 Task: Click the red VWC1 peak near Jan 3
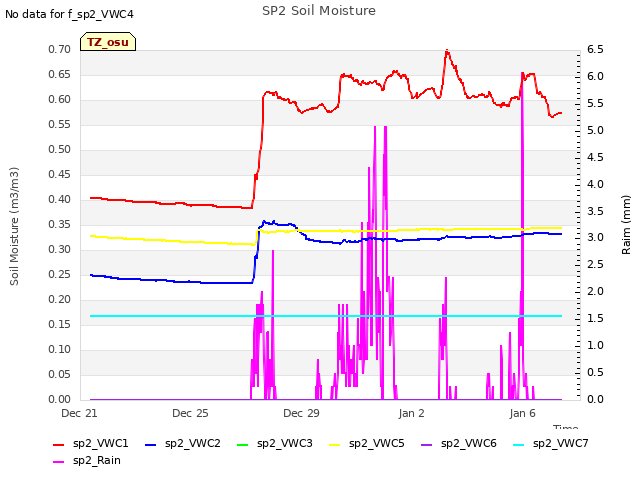pos(447,51)
